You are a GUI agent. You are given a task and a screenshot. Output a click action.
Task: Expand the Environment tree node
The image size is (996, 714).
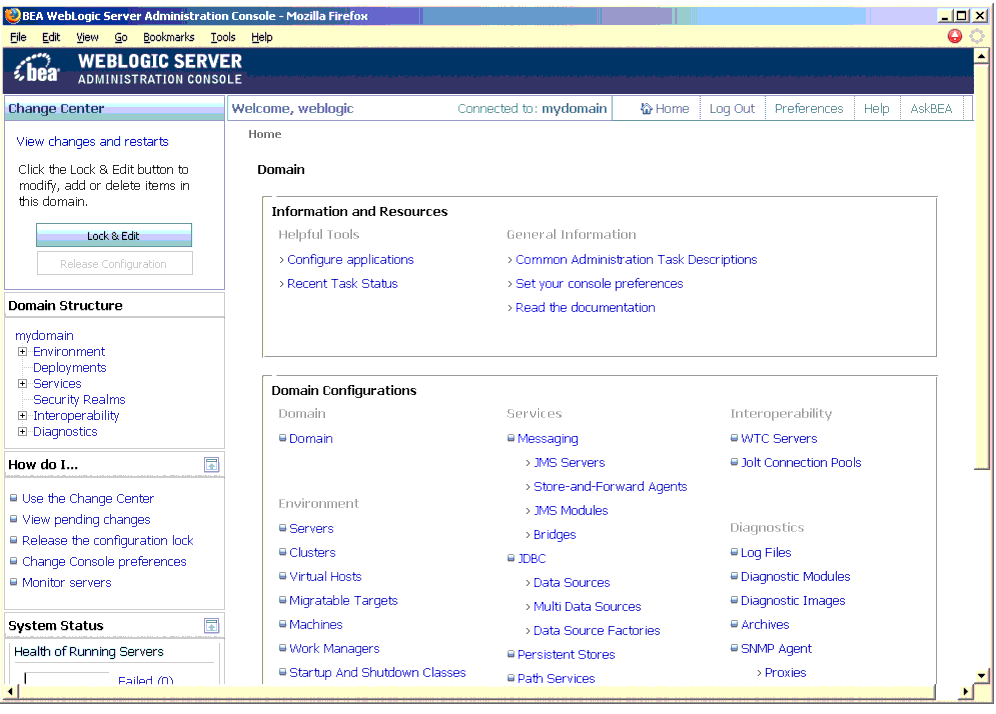(x=22, y=351)
